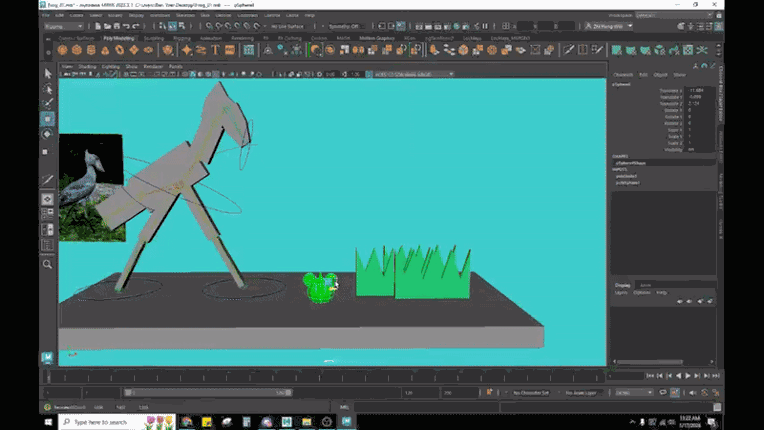This screenshot has width=764, height=430.
Task: Open the menu set dropdown
Action: pyautogui.click(x=65, y=27)
